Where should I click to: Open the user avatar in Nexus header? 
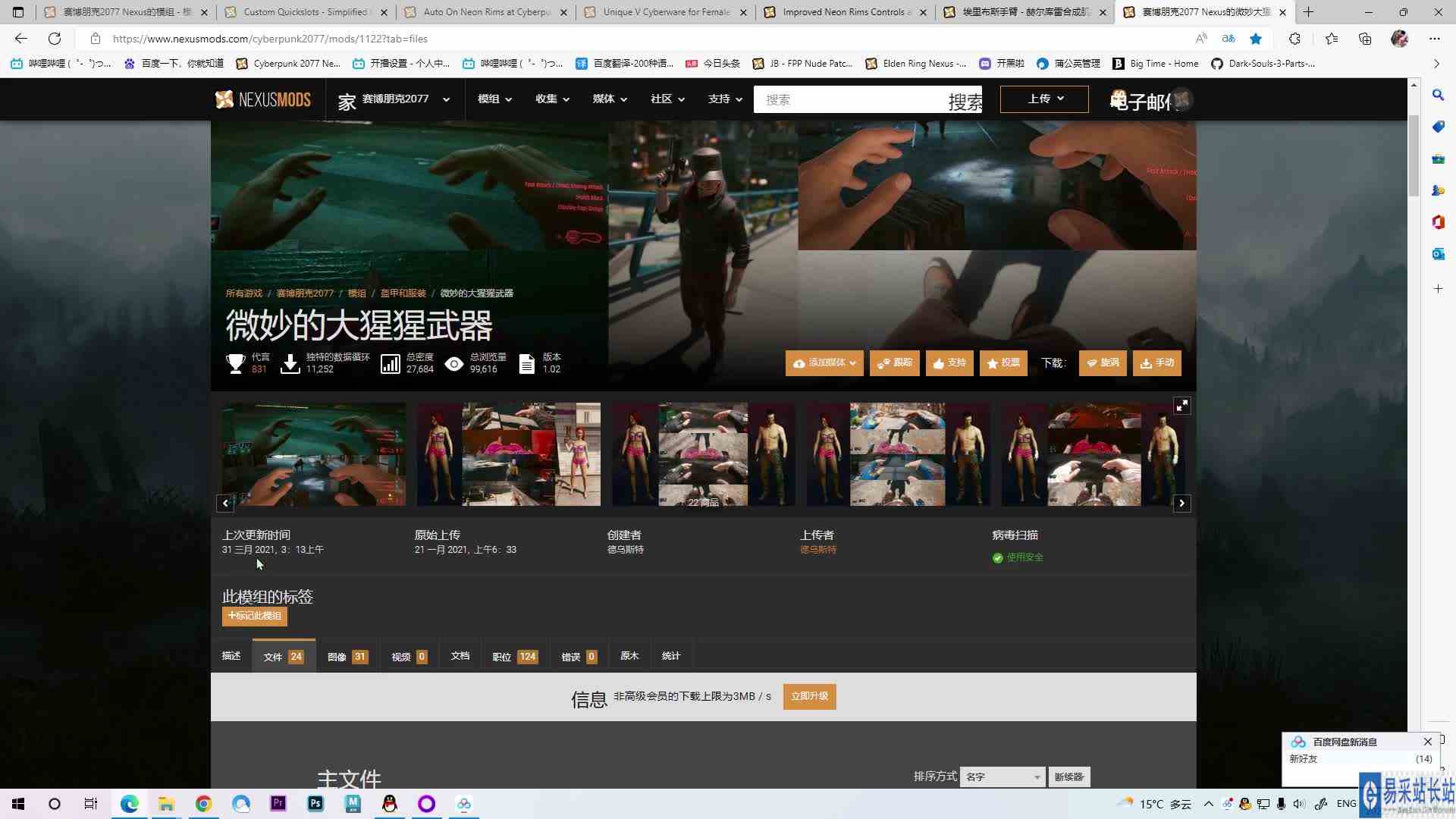1181,99
